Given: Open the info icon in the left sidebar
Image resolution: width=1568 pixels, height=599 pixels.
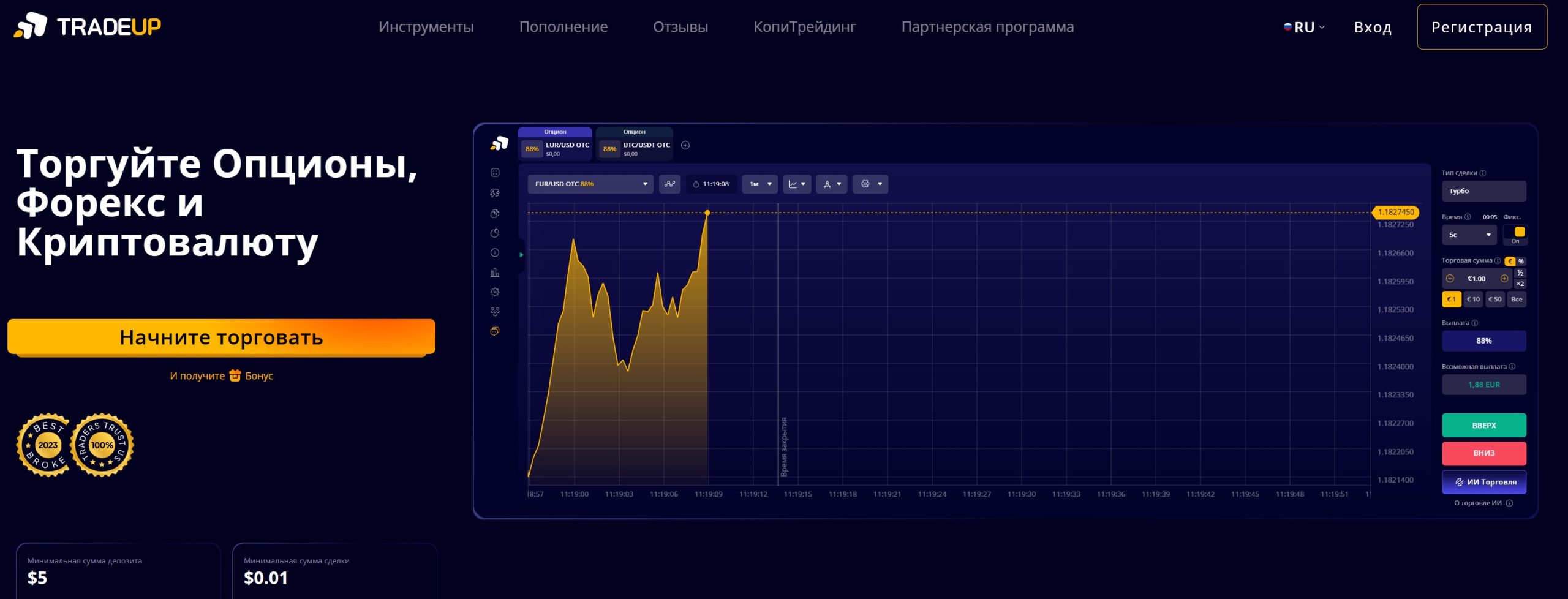Looking at the screenshot, I should tap(495, 253).
